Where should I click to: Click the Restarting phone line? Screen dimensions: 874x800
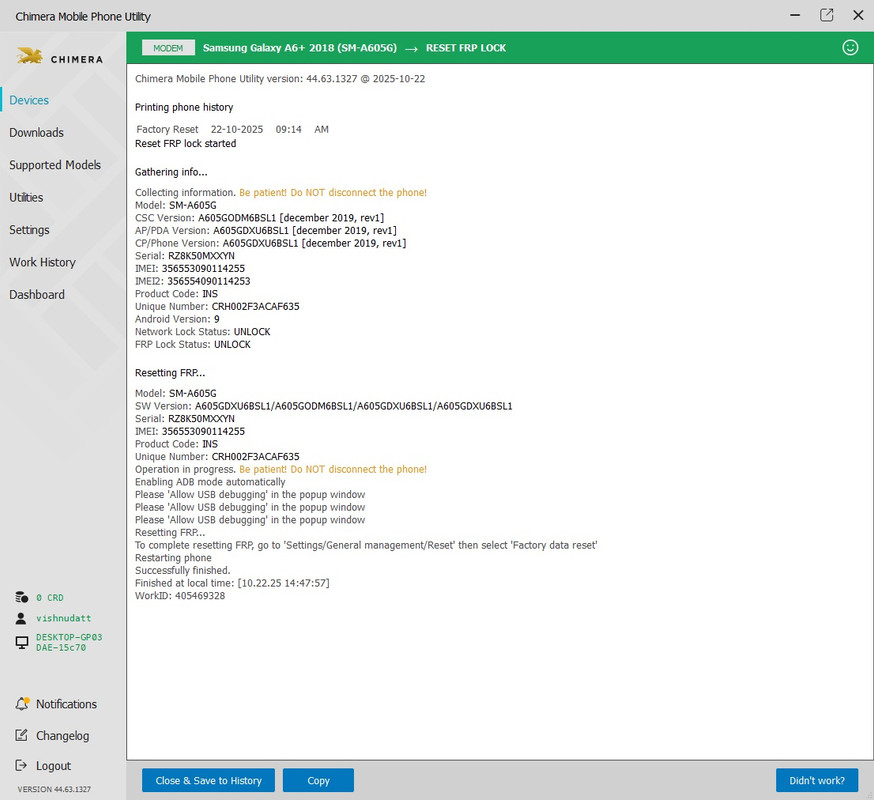[x=173, y=558]
